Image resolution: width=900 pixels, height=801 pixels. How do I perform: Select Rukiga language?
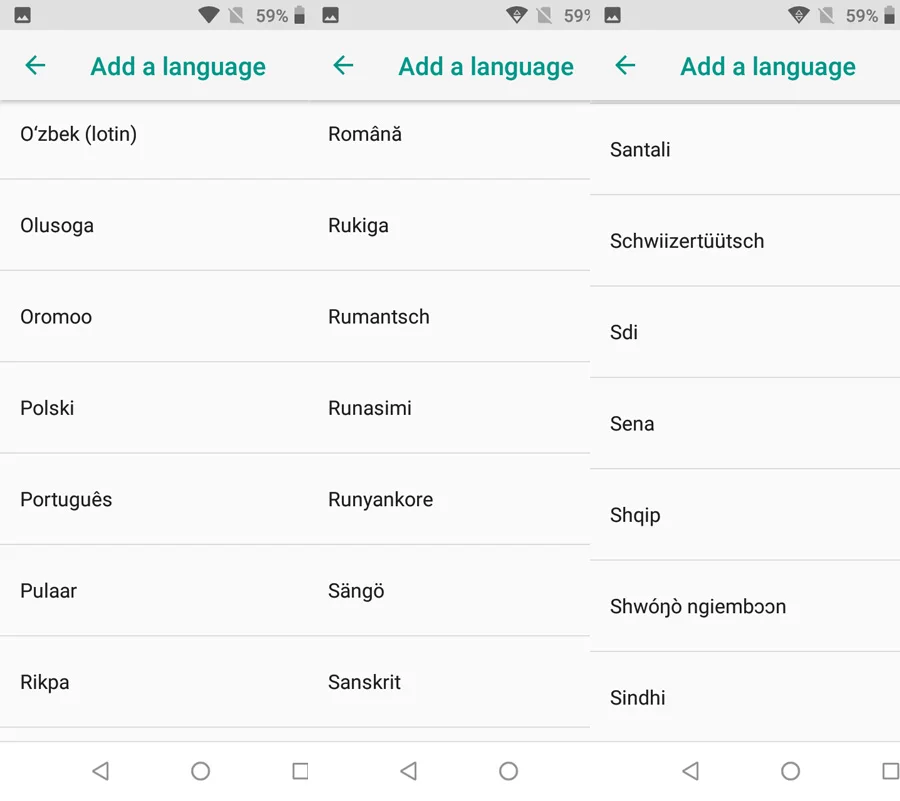point(449,225)
